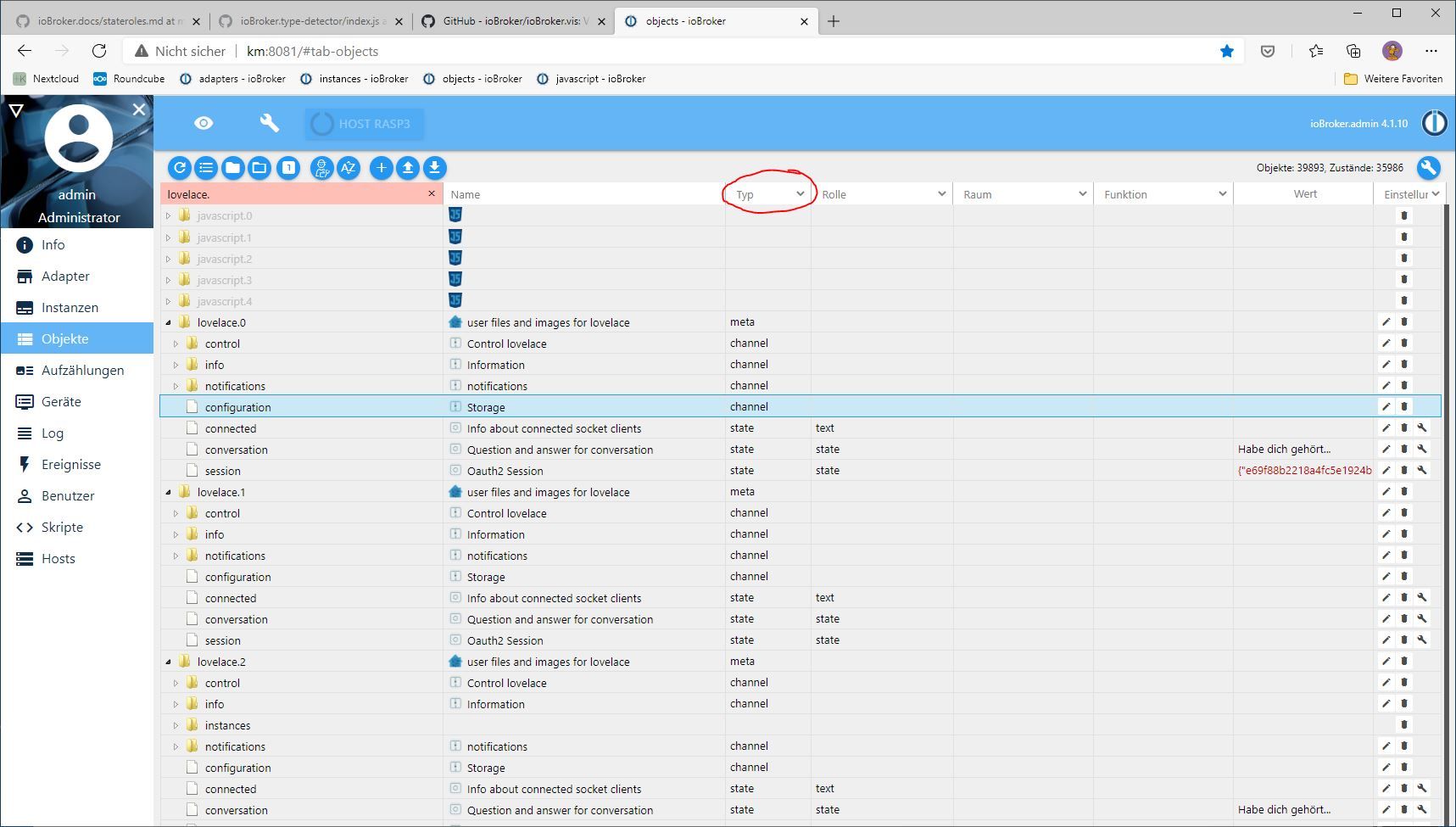Click the refresh objects tree button

pos(180,168)
